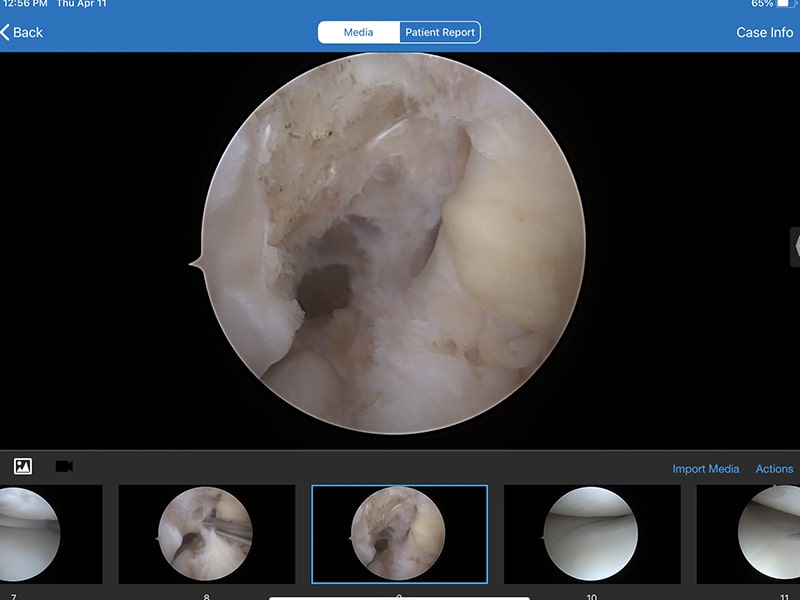The width and height of the screenshot is (800, 600).
Task: Open the Patient Report tab
Action: click(x=440, y=32)
